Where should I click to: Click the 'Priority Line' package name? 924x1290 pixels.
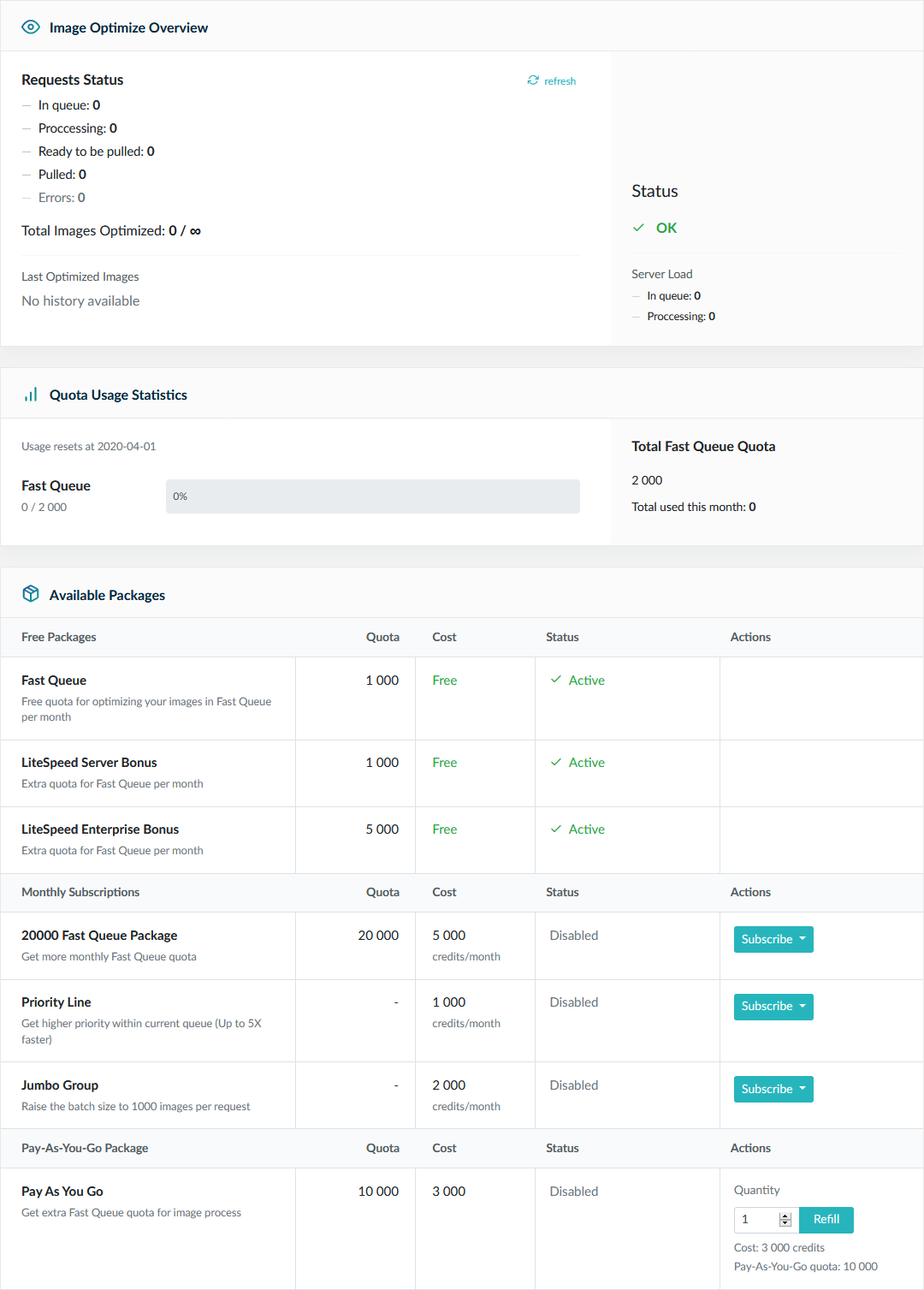pyautogui.click(x=56, y=1002)
